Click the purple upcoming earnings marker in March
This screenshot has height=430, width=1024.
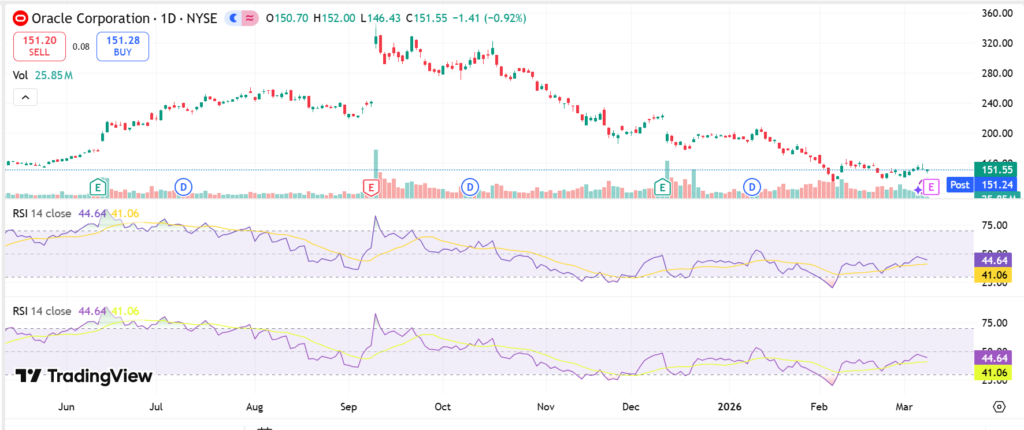931,186
